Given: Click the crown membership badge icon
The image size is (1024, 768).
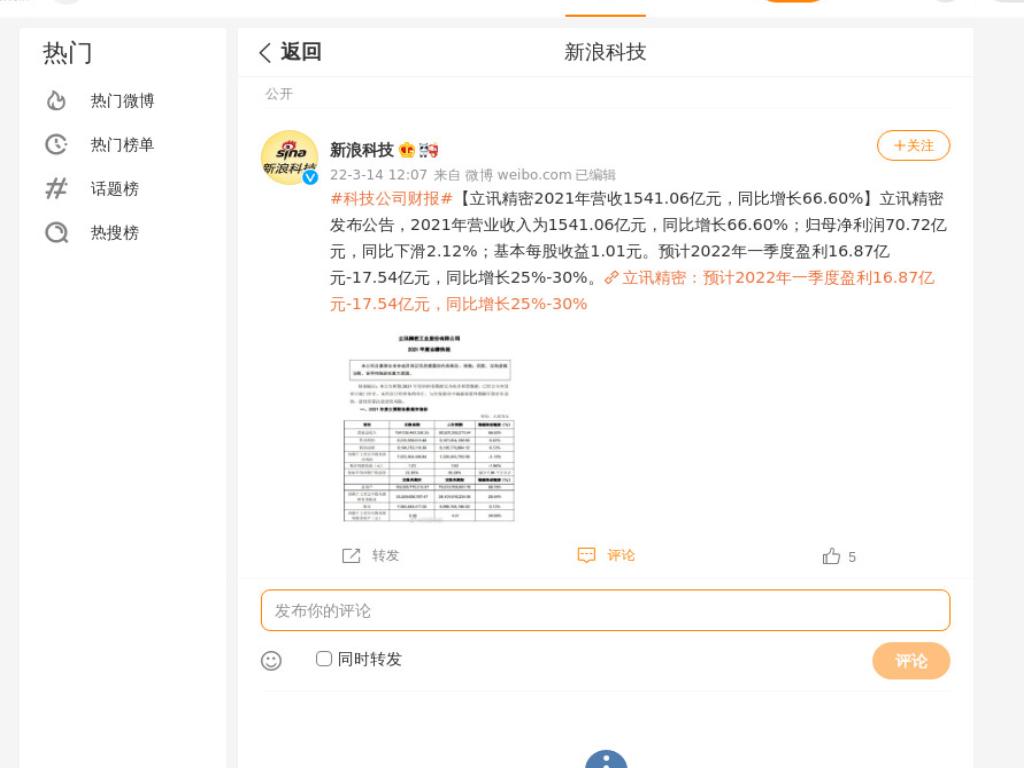Looking at the screenshot, I should tap(407, 150).
